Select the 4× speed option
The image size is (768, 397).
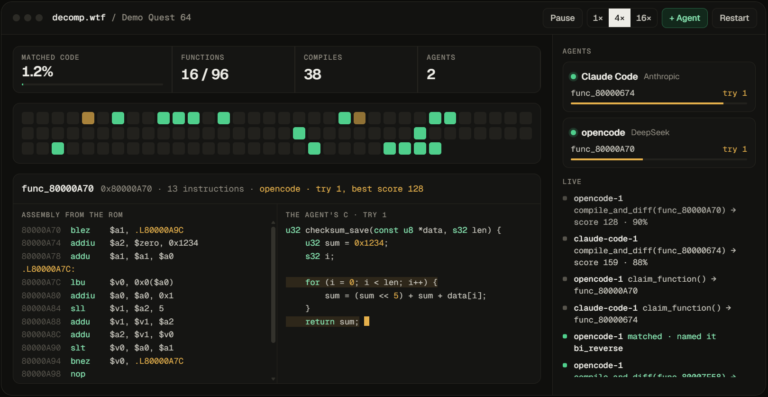(x=619, y=18)
